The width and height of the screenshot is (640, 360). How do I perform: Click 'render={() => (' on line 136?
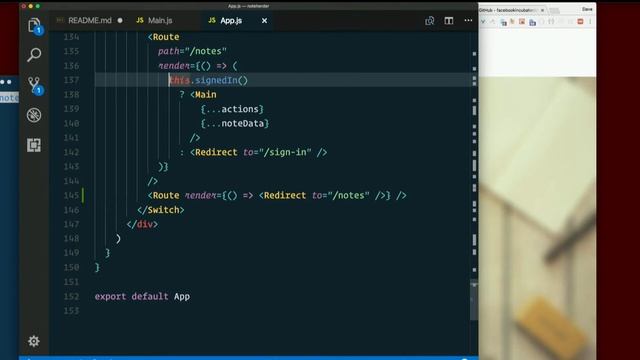[x=198, y=66]
